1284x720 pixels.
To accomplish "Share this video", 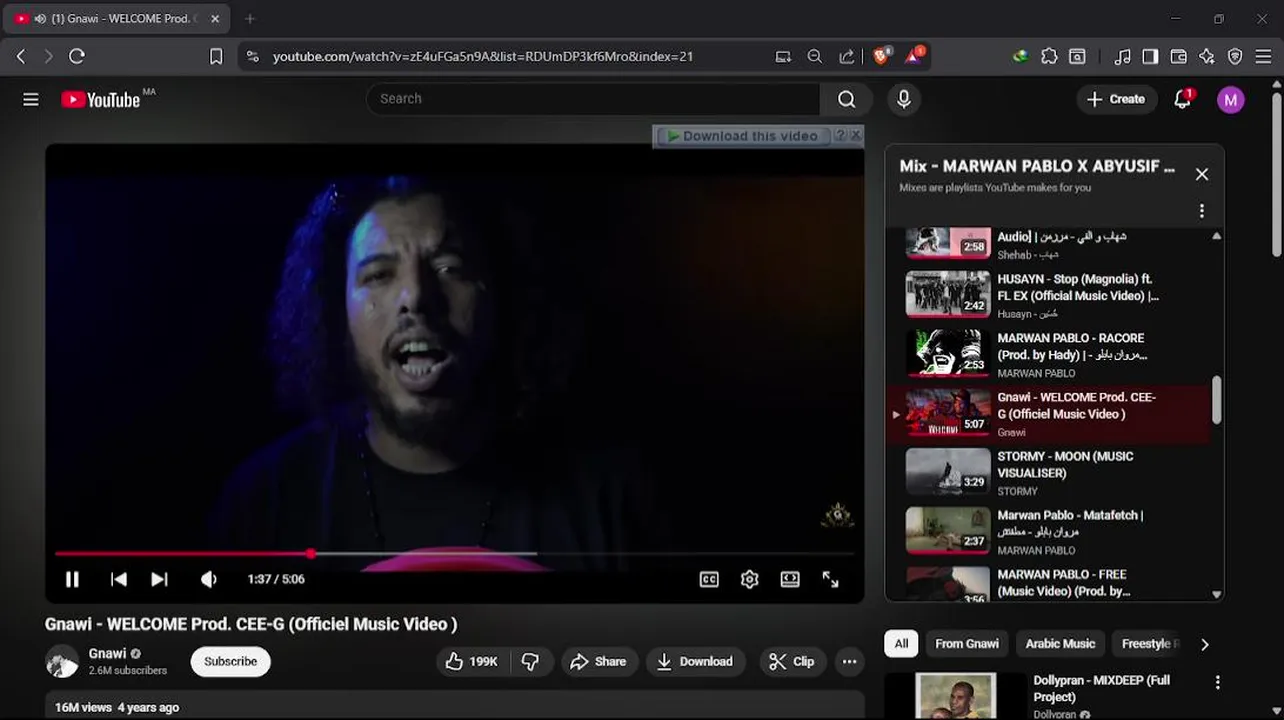I will (x=598, y=661).
